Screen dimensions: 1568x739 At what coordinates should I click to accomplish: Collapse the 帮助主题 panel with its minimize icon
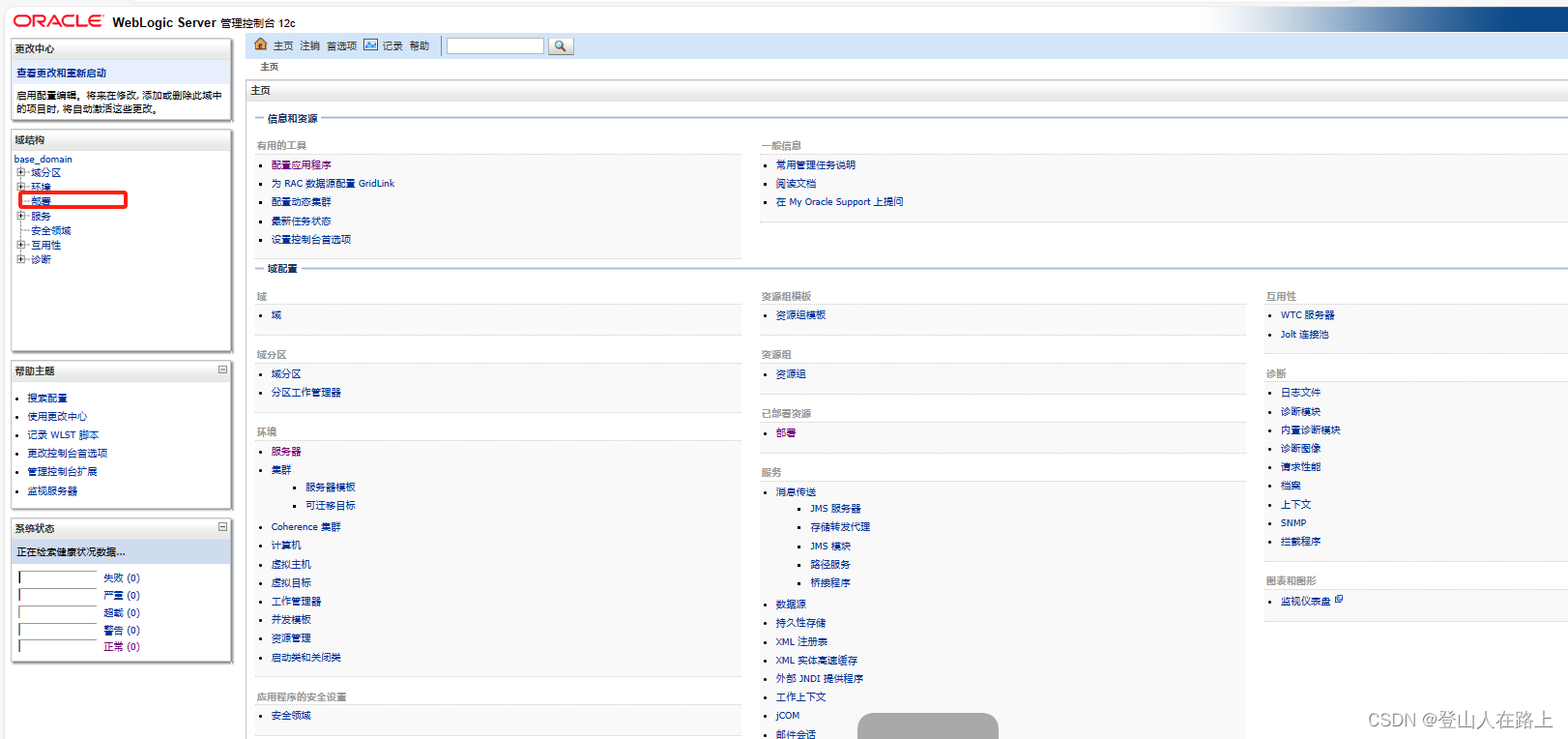(222, 369)
